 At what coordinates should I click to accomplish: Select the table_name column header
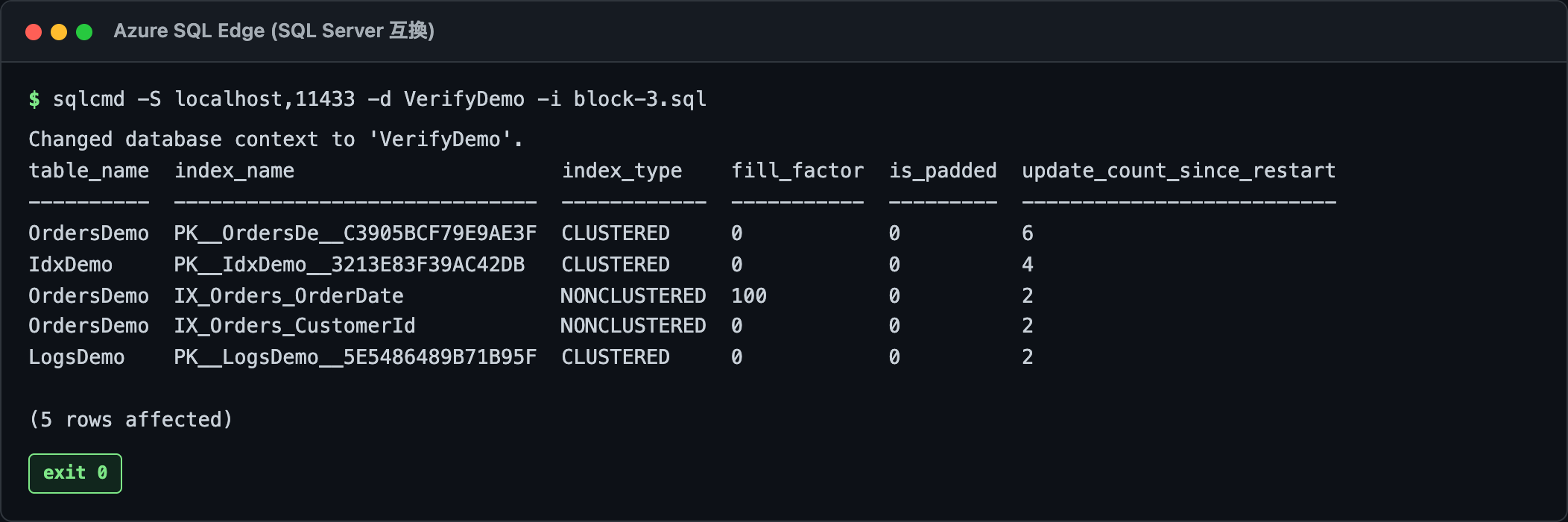click(89, 171)
